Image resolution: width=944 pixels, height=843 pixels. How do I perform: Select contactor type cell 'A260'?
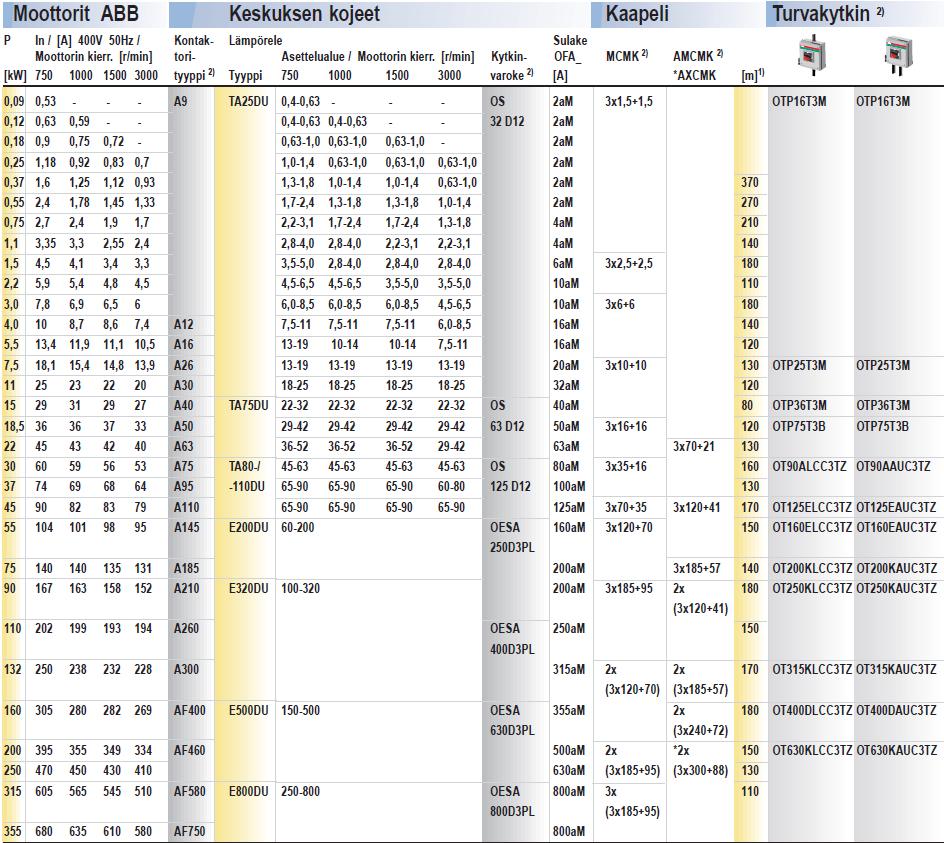(187, 629)
